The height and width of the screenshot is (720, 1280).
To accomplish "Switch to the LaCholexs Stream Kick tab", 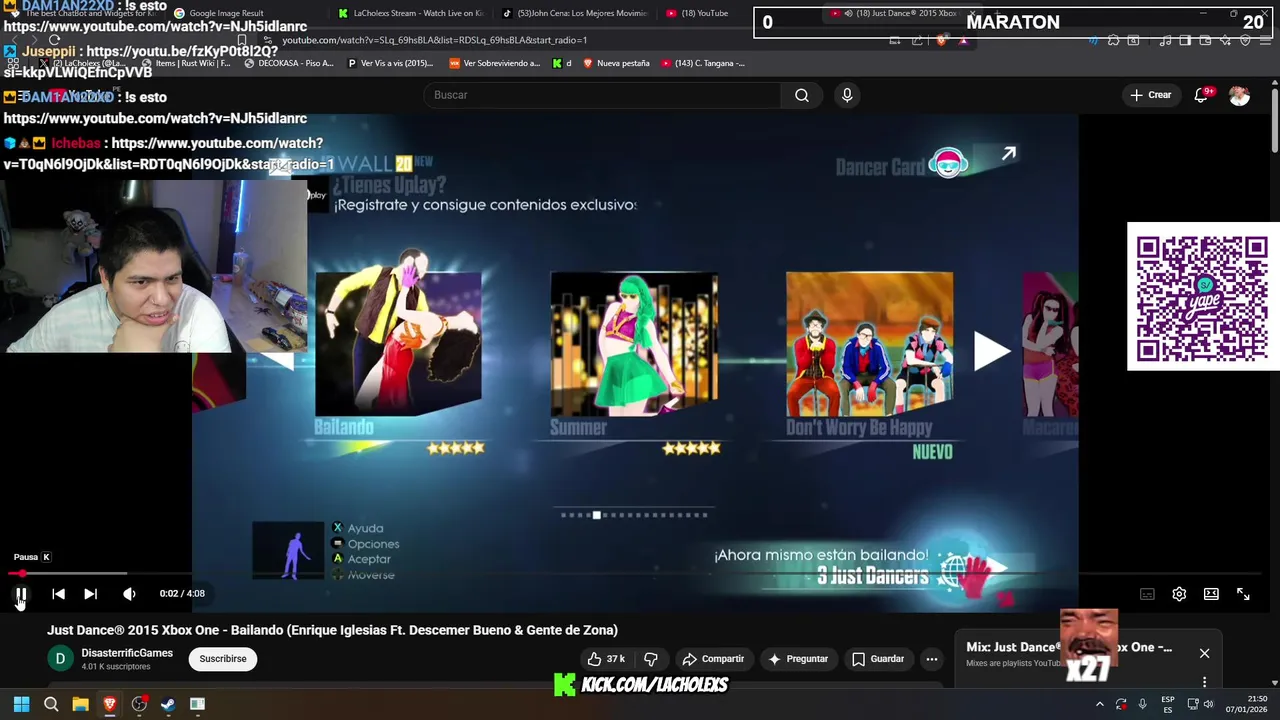I will (410, 14).
